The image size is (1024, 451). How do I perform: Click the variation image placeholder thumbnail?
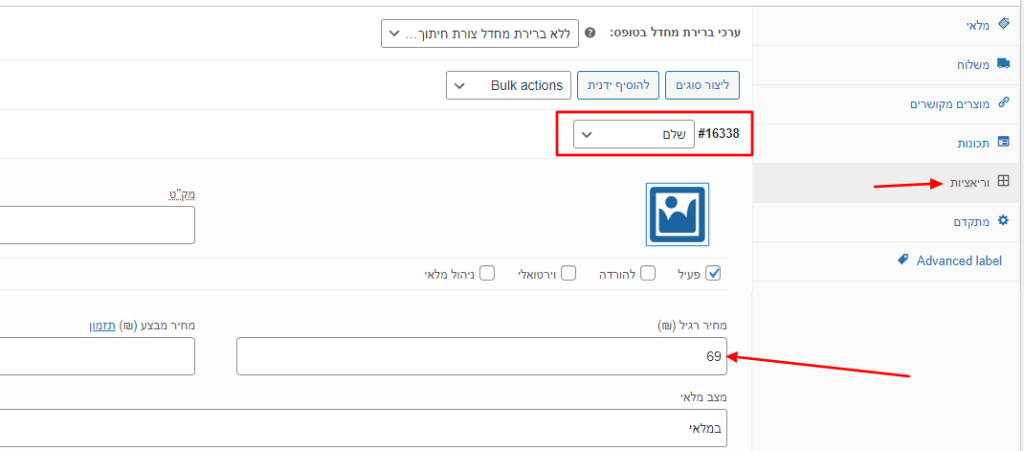click(677, 214)
